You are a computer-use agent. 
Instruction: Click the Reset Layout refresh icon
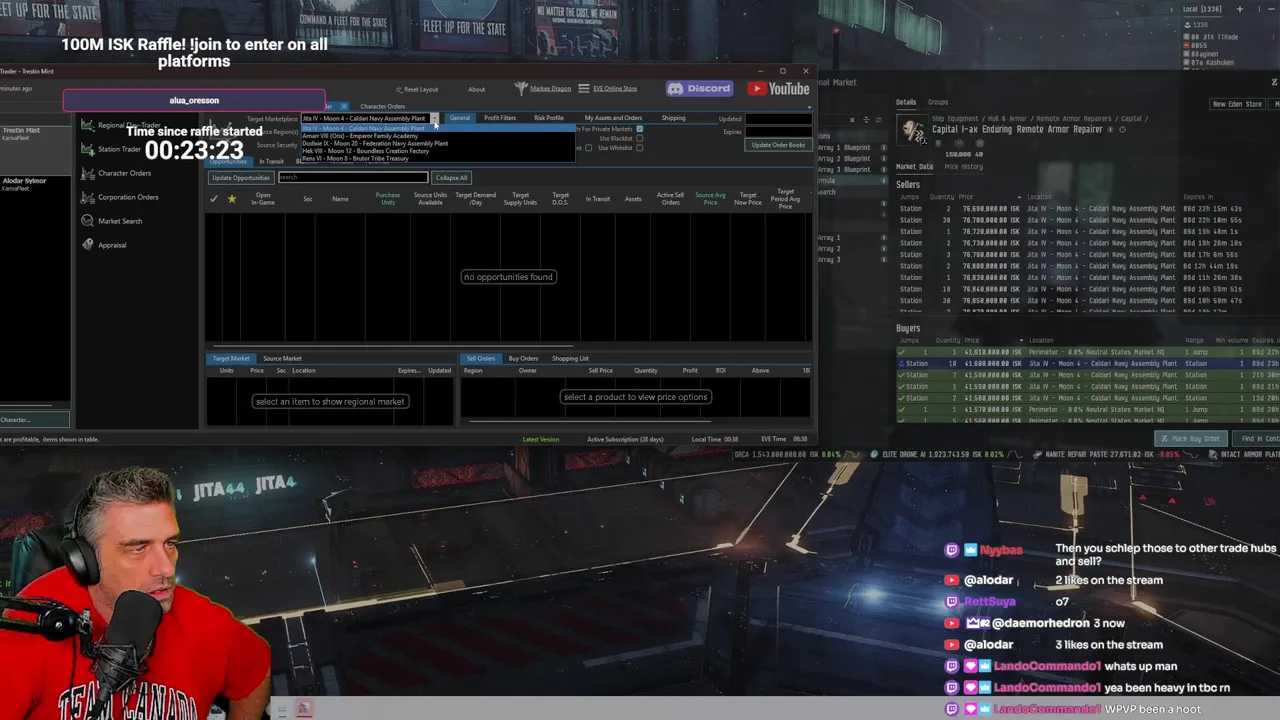[x=398, y=89]
